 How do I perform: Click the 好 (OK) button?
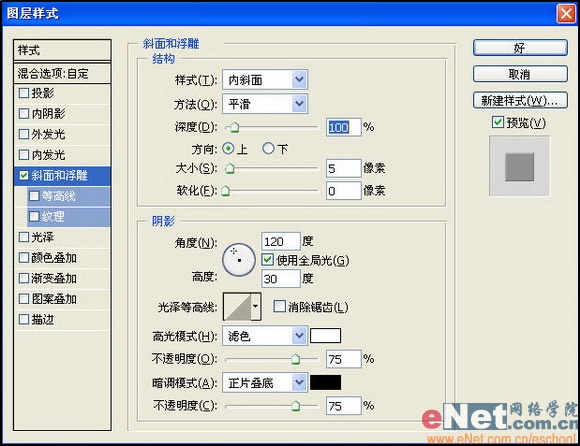(520, 48)
